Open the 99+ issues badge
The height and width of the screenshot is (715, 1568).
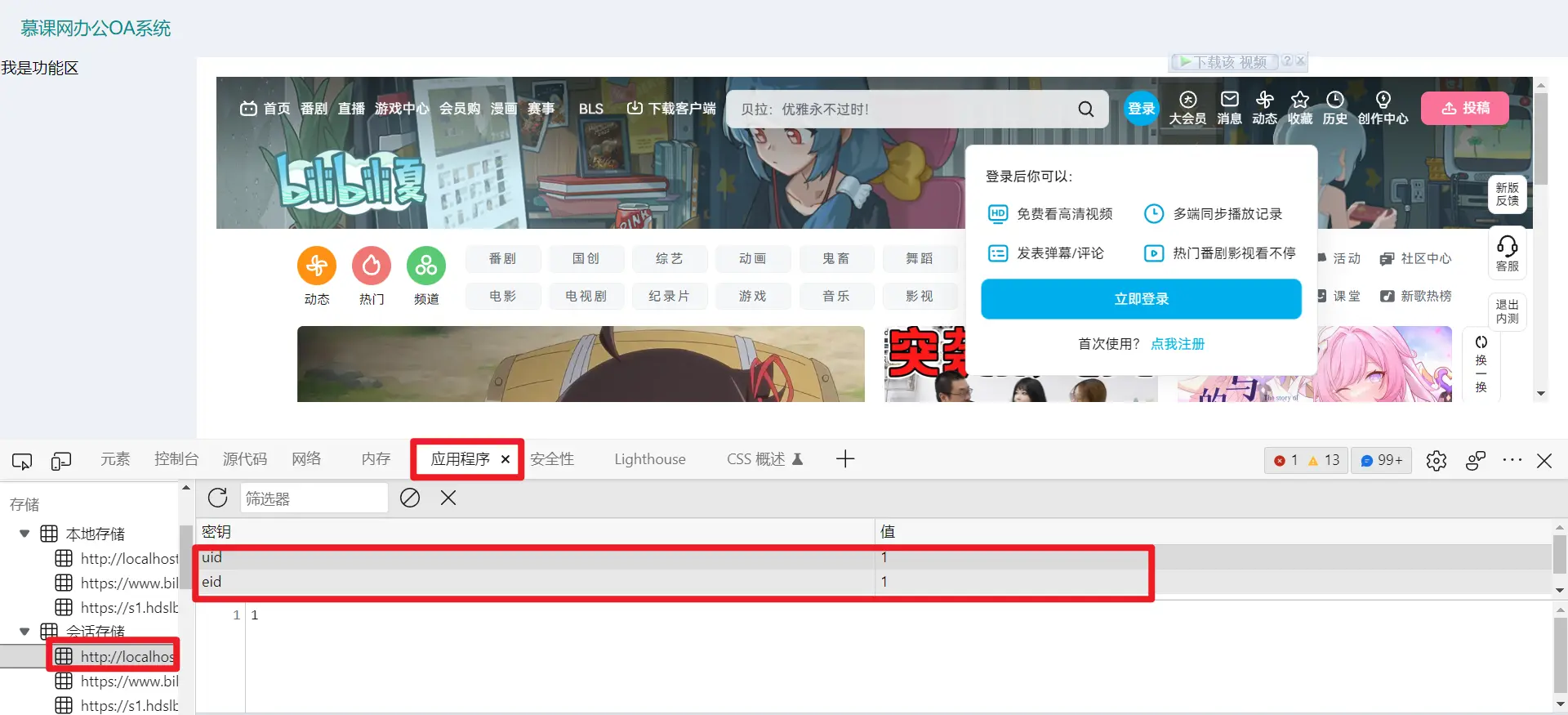click(x=1382, y=460)
